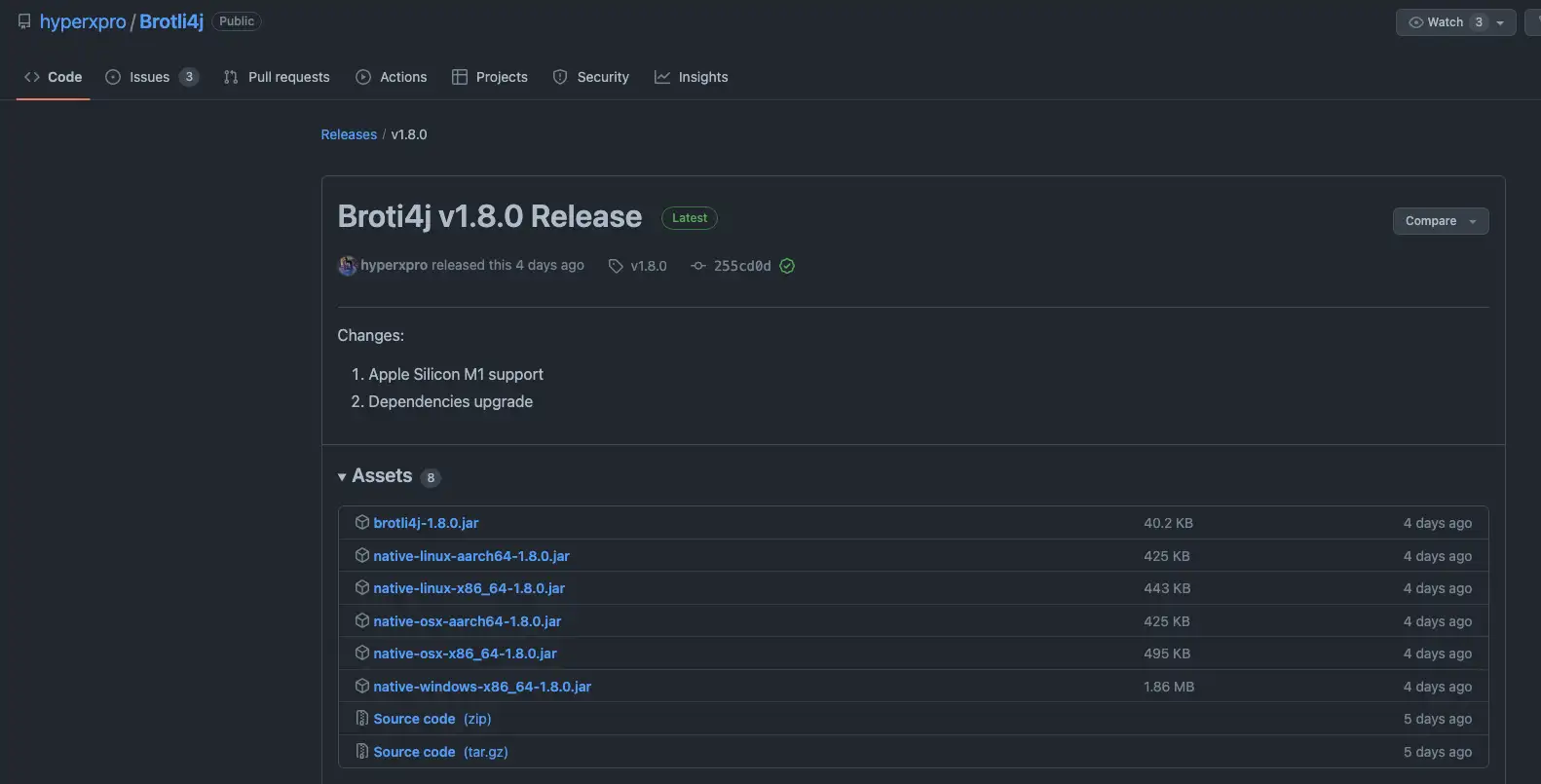Click file icon for Source code (tar.gz)

coord(362,751)
